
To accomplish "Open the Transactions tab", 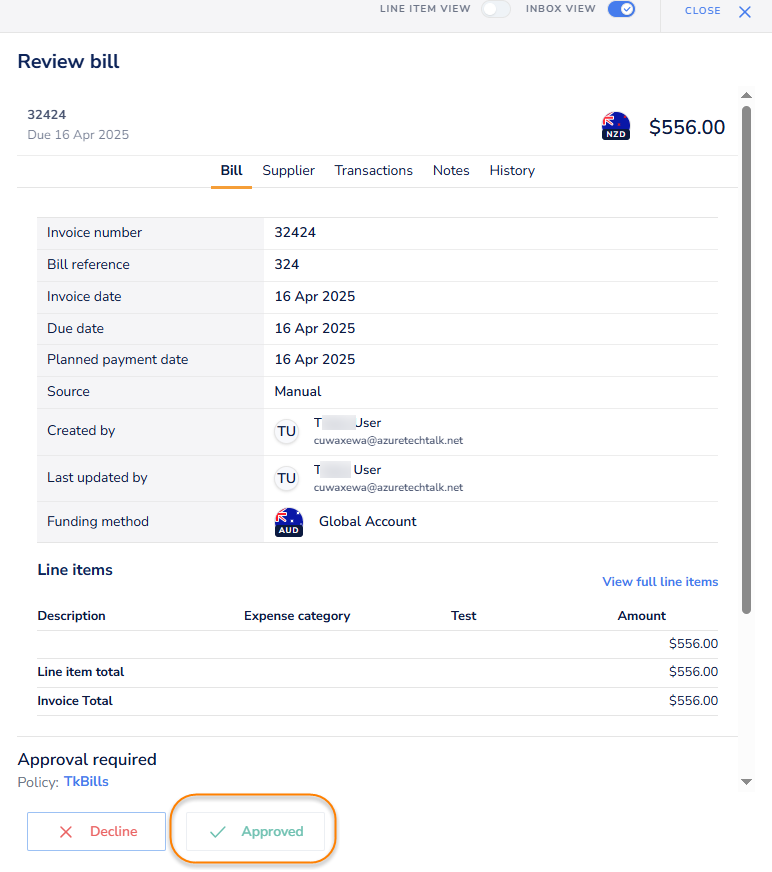I will pos(373,171).
